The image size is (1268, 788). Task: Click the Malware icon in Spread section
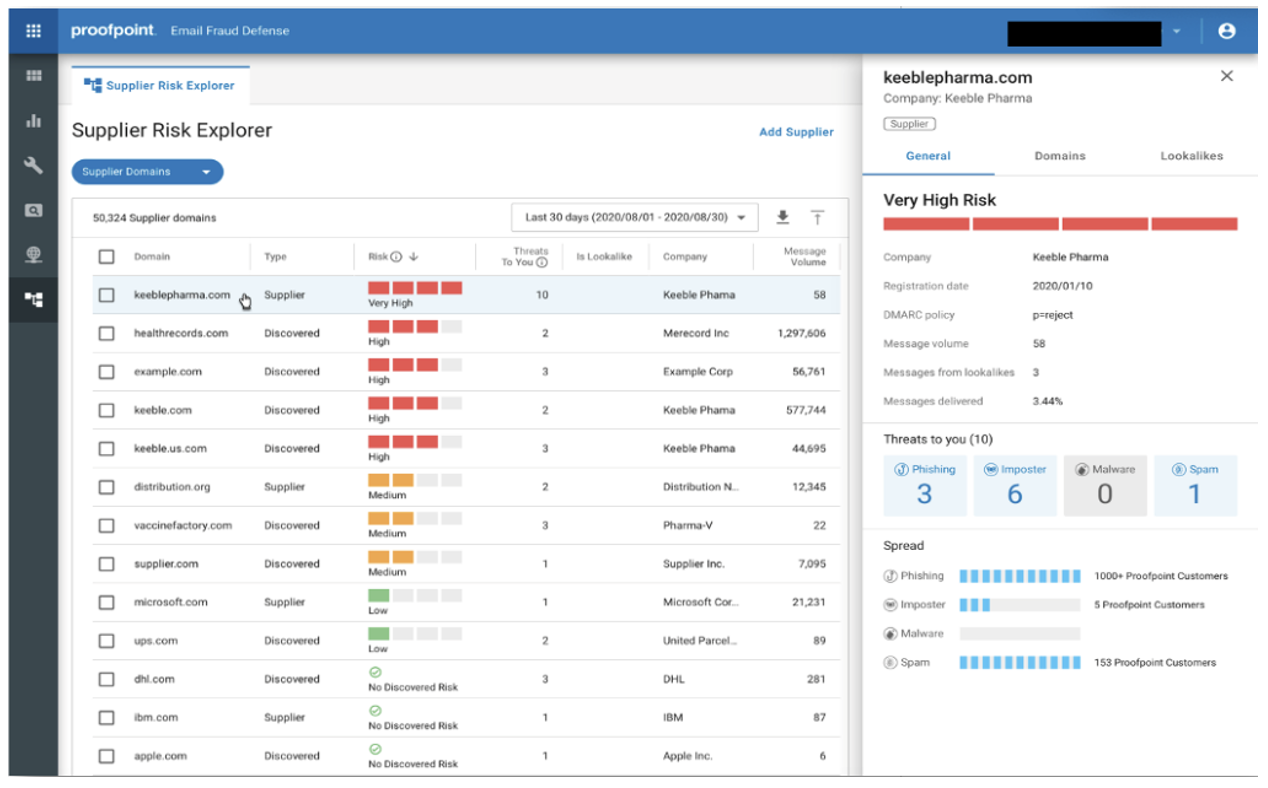click(890, 634)
